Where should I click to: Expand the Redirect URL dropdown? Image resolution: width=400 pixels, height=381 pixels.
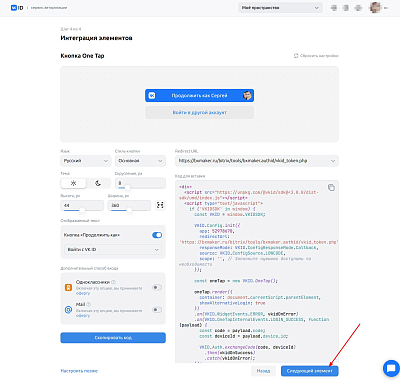pos(257,161)
